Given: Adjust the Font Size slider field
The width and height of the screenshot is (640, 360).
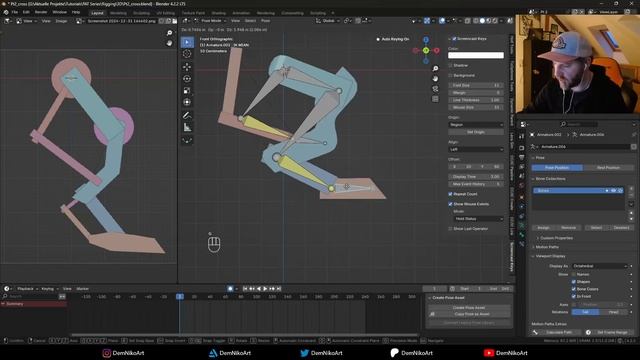Looking at the screenshot, I should tap(476, 85).
